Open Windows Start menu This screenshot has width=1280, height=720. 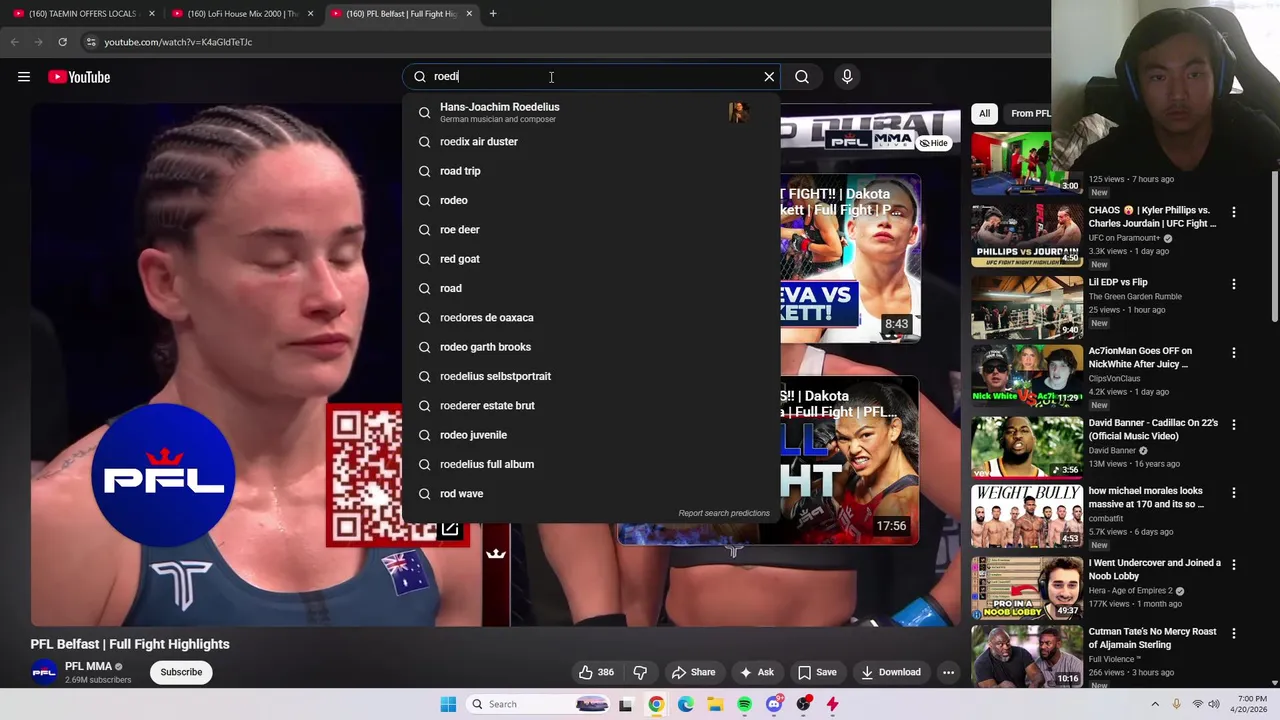[448, 704]
